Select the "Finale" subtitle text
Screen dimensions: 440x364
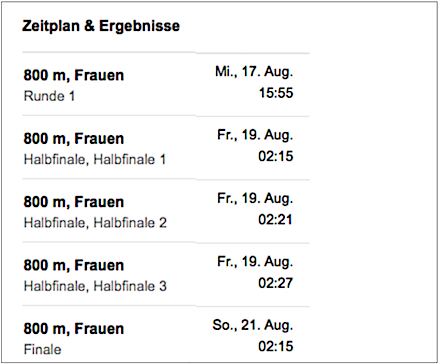point(43,350)
